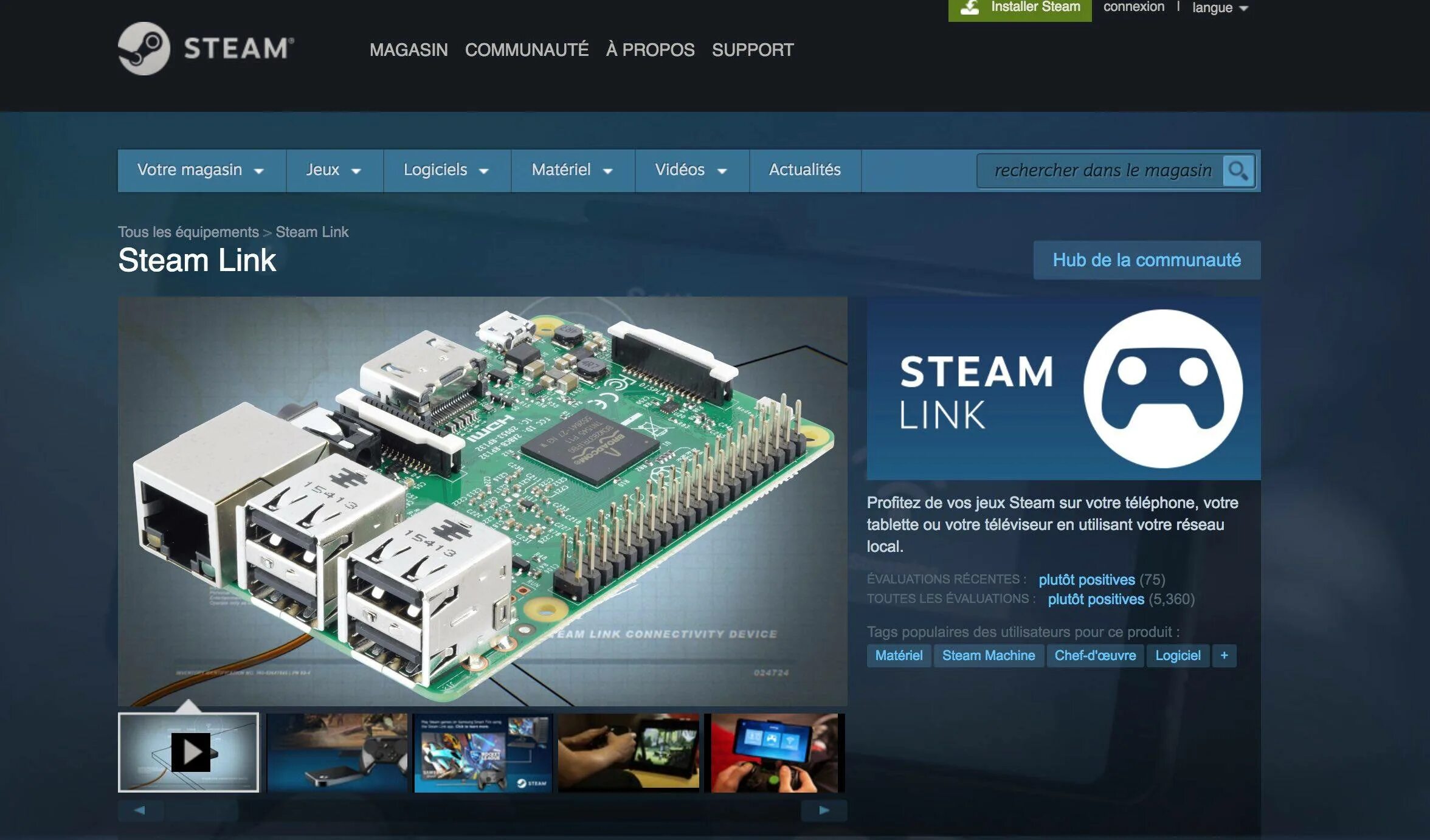Select the phone with controller thumbnail
Viewport: 1430px width, 840px height.
coord(774,752)
